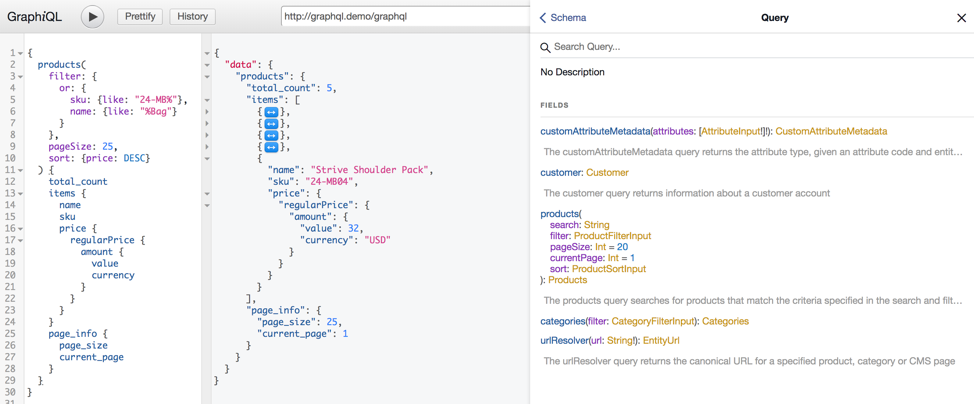Viewport: 974px width, 404px height.
Task: Collapse the price block at line 16
Action: tap(20, 229)
